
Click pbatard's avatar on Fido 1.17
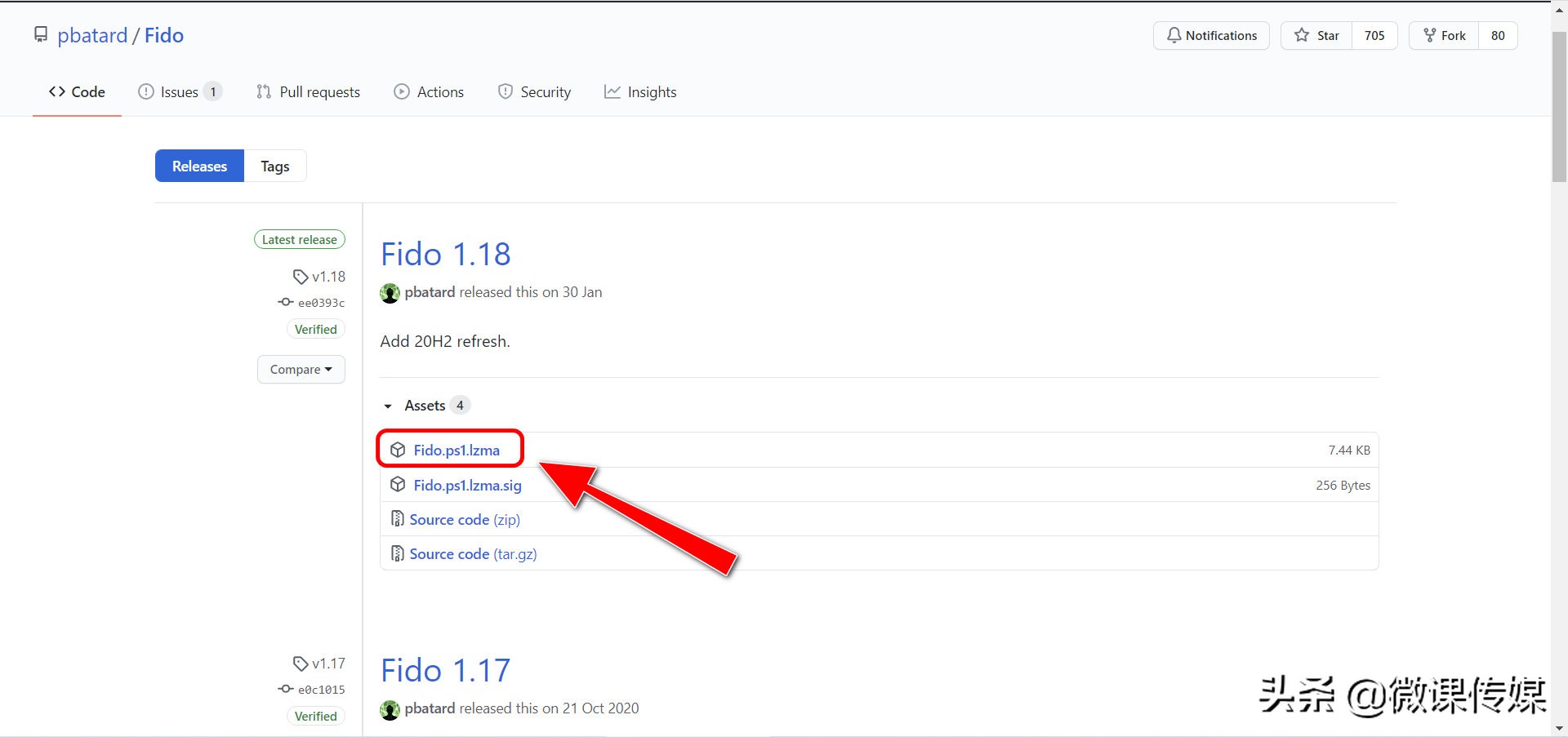tap(390, 709)
